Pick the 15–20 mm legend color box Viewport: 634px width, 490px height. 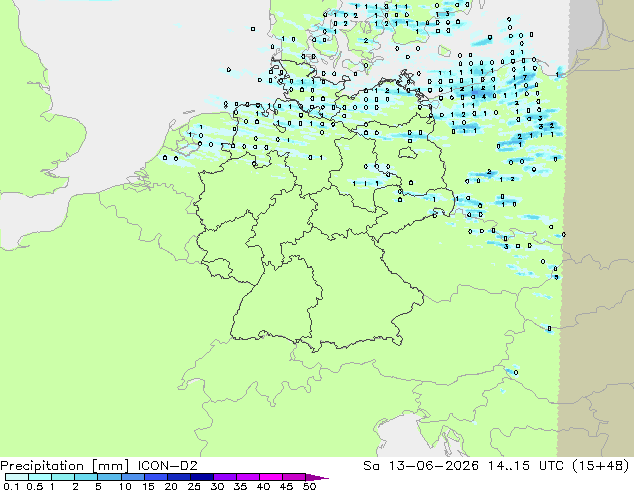coord(156,477)
